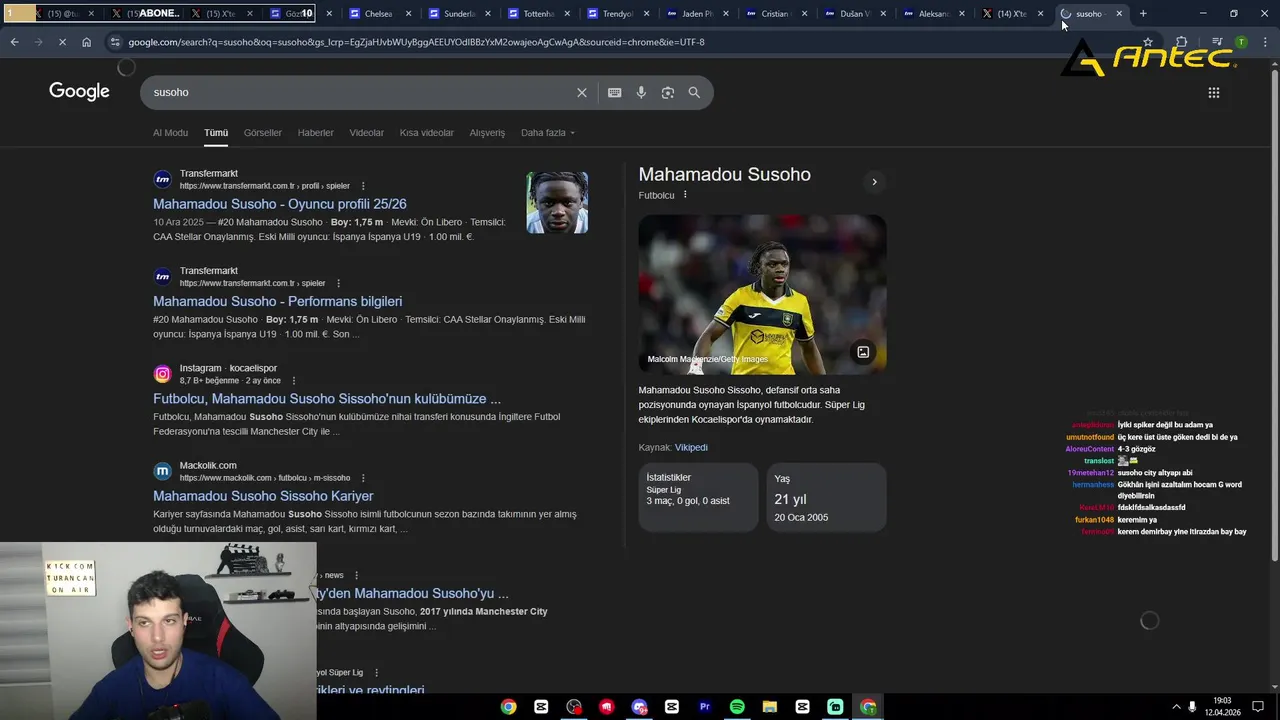Click the Susoho face thumbnail in first result

(557, 202)
